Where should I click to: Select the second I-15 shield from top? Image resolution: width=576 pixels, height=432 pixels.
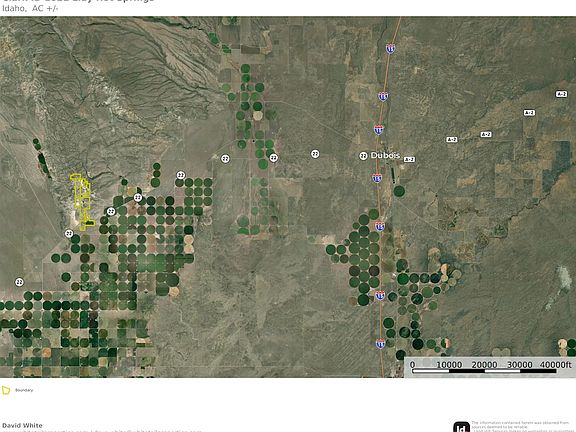383,97
